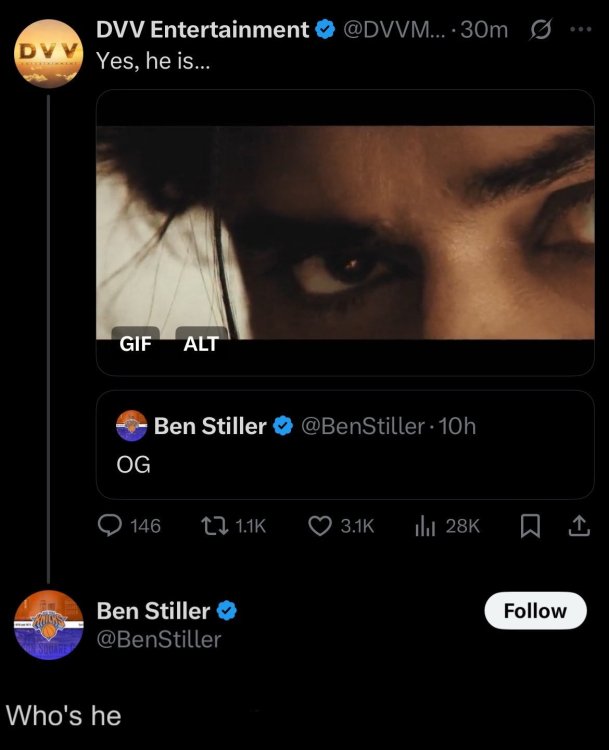Click the Grok slash circle icon
Viewport: 609px width, 750px height.
coord(544,30)
